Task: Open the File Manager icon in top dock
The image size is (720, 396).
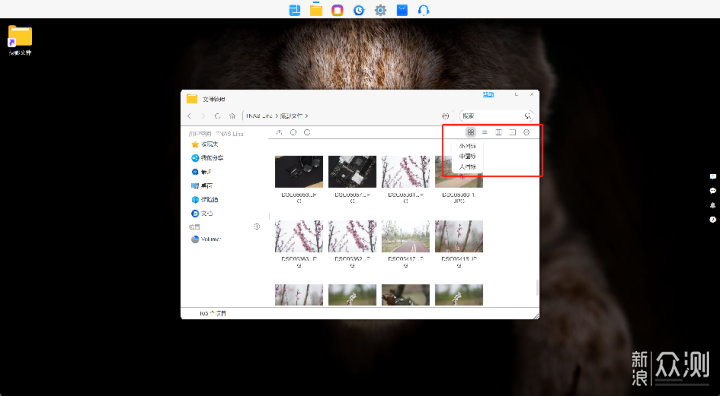Action: 316,10
